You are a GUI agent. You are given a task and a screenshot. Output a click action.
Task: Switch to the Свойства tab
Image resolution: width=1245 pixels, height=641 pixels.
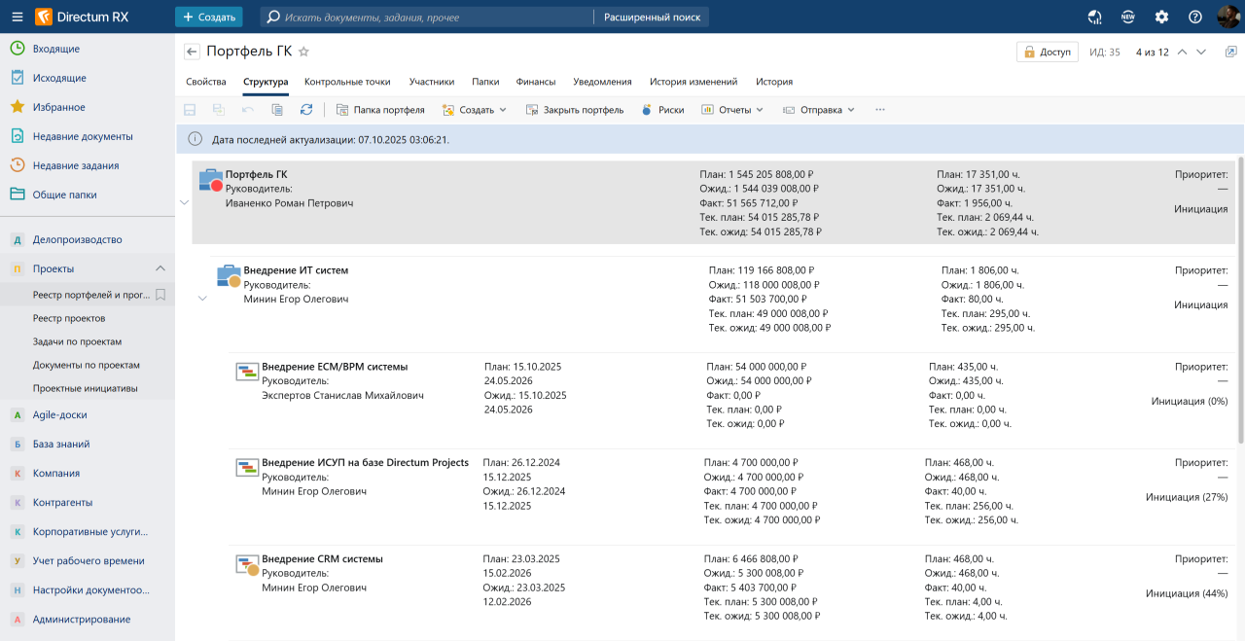click(206, 82)
